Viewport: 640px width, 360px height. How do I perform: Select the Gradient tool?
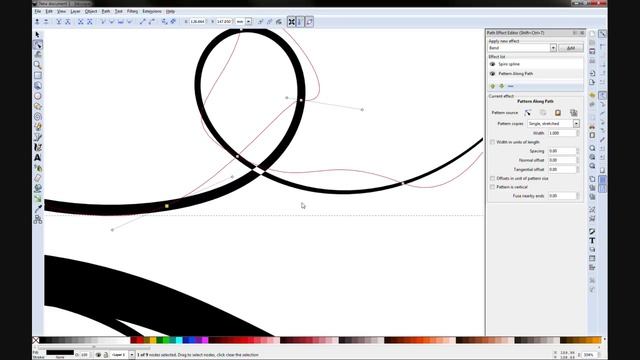[x=38, y=199]
